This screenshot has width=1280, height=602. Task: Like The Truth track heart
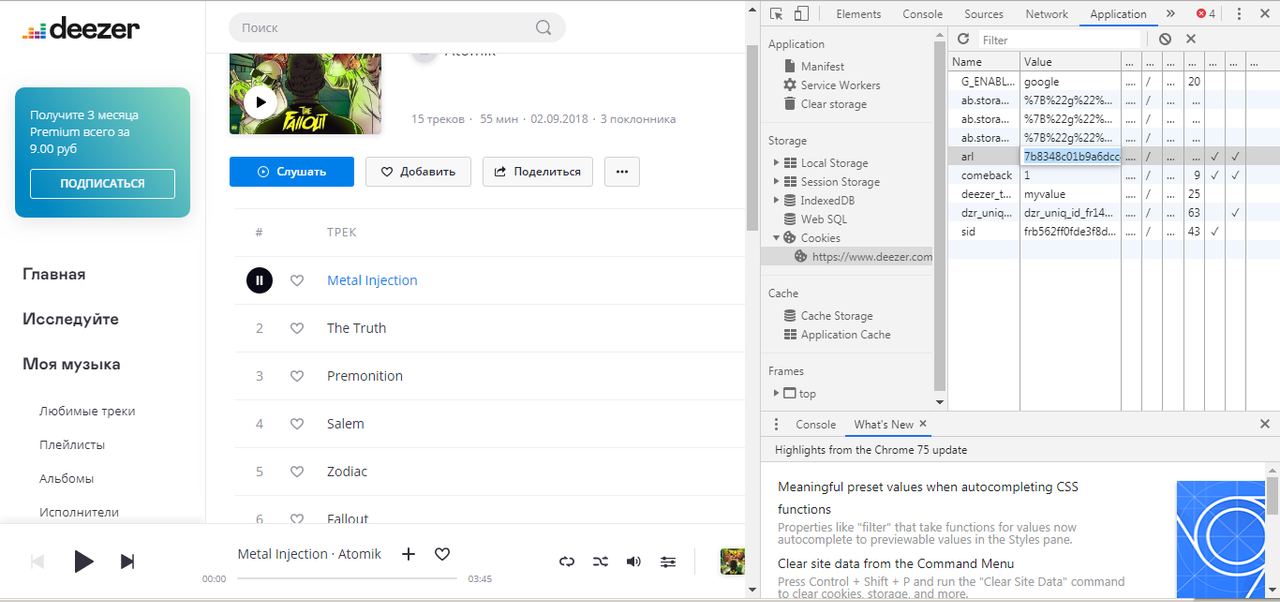(x=297, y=328)
